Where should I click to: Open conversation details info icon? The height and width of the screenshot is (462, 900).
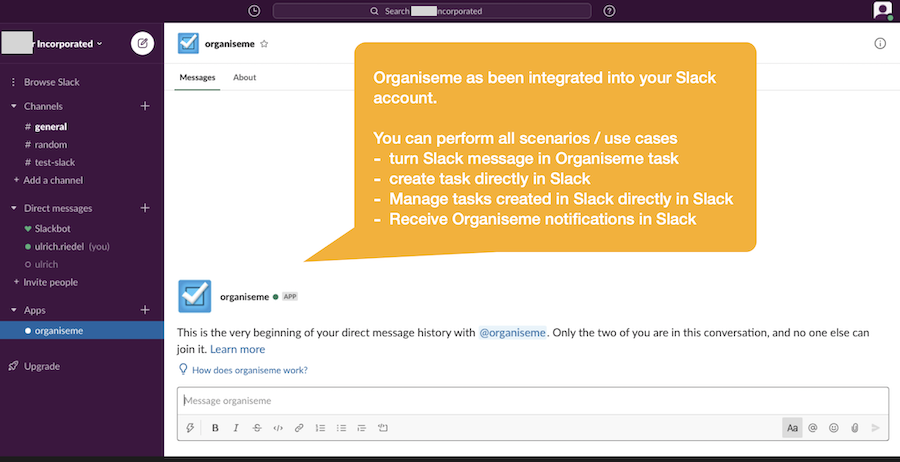(x=880, y=44)
